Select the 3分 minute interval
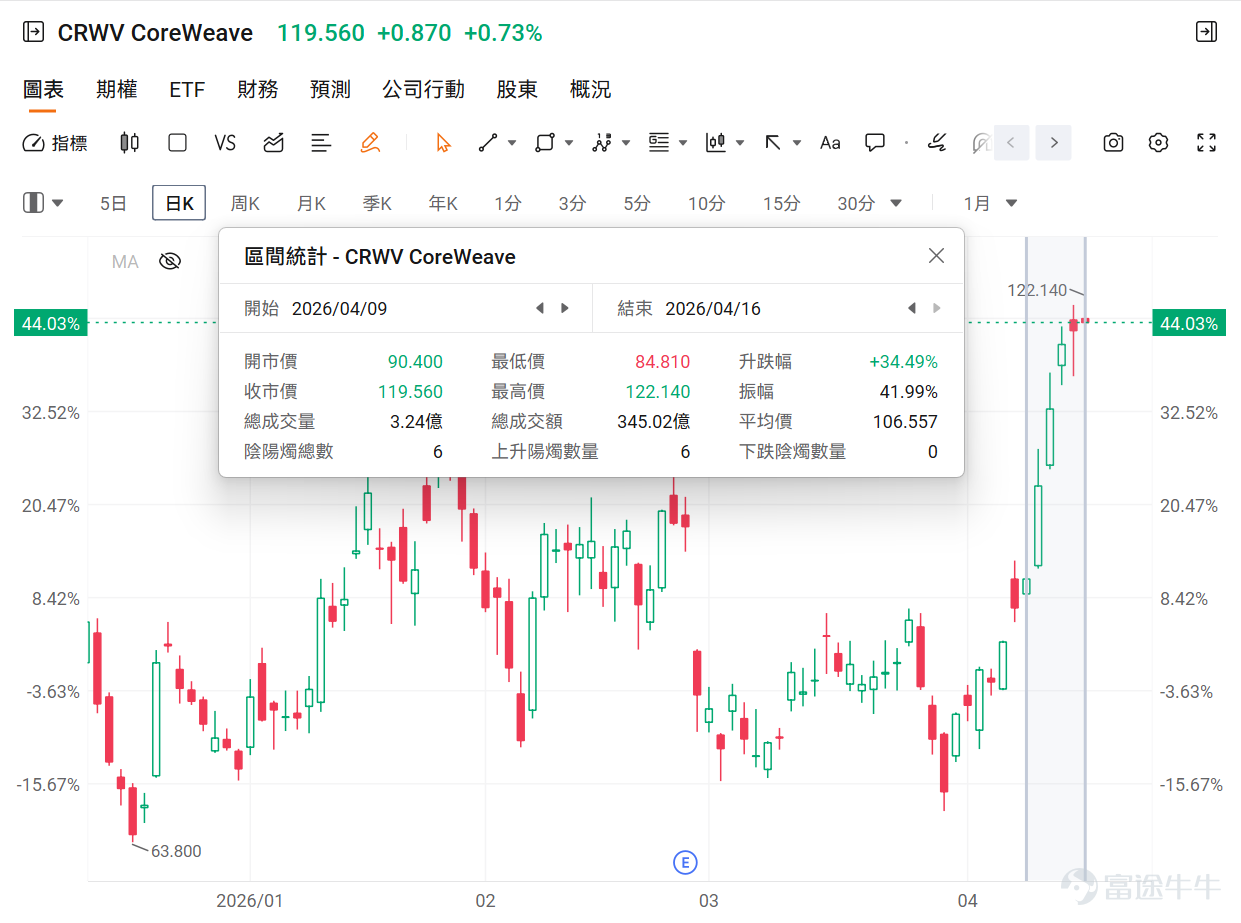The height and width of the screenshot is (923, 1241). click(x=572, y=203)
